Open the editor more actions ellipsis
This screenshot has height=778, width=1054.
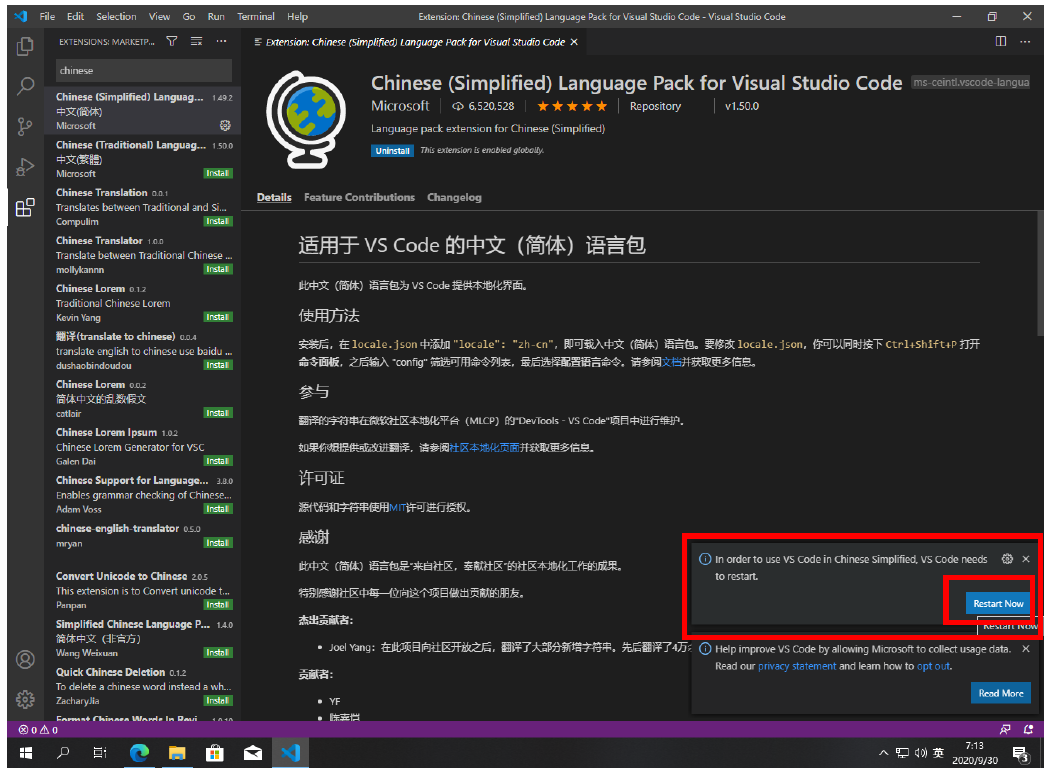[1025, 42]
